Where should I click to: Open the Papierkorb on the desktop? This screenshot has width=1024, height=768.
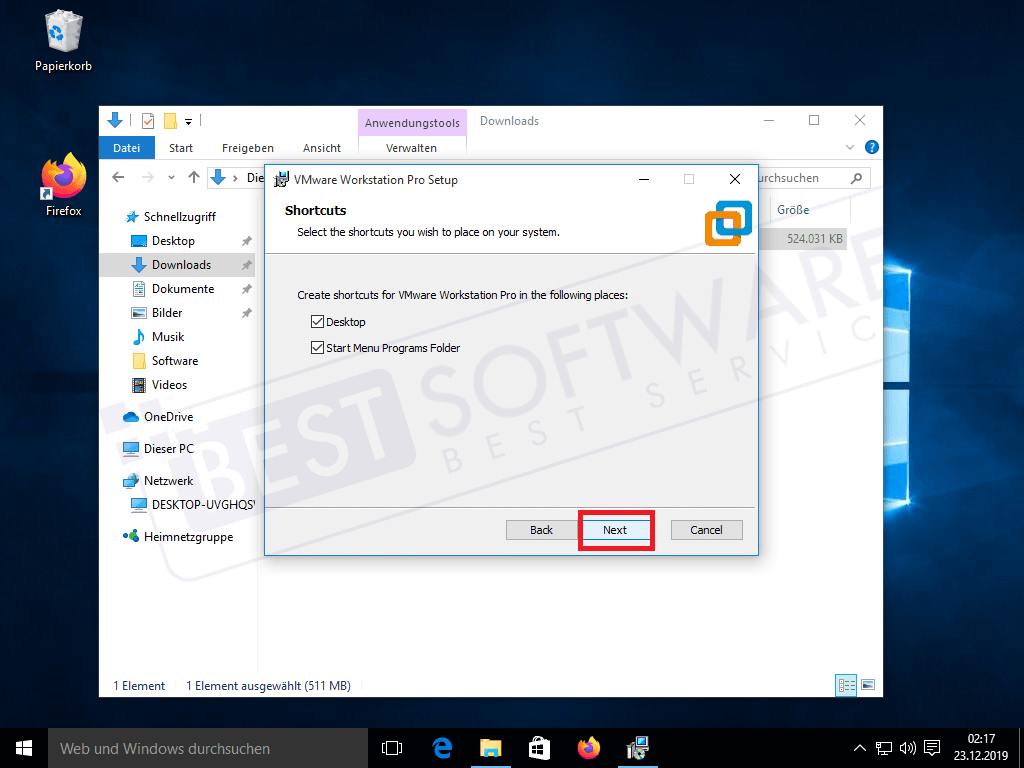(63, 35)
